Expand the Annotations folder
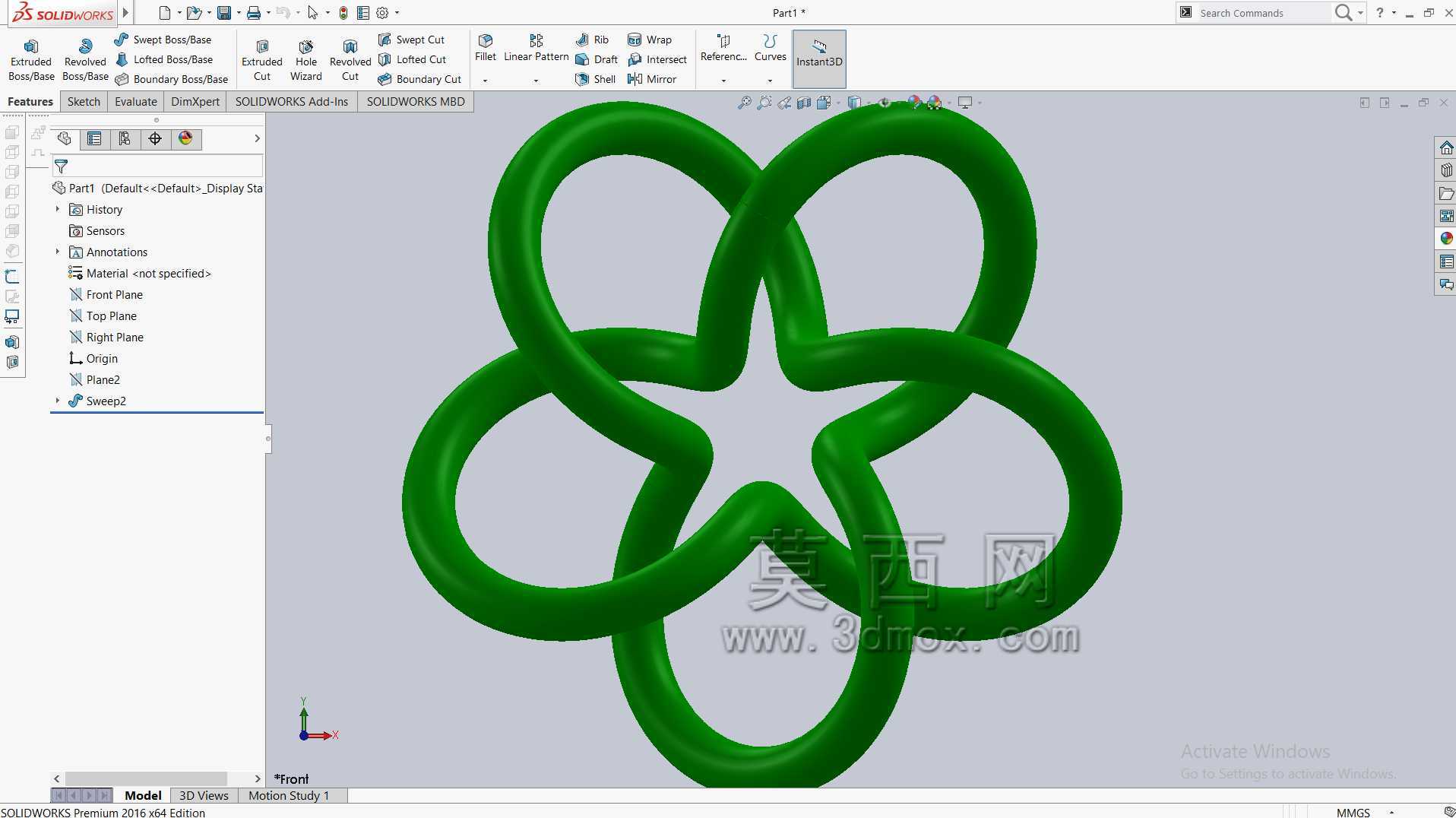Viewport: 1456px width, 818px height. [x=57, y=252]
